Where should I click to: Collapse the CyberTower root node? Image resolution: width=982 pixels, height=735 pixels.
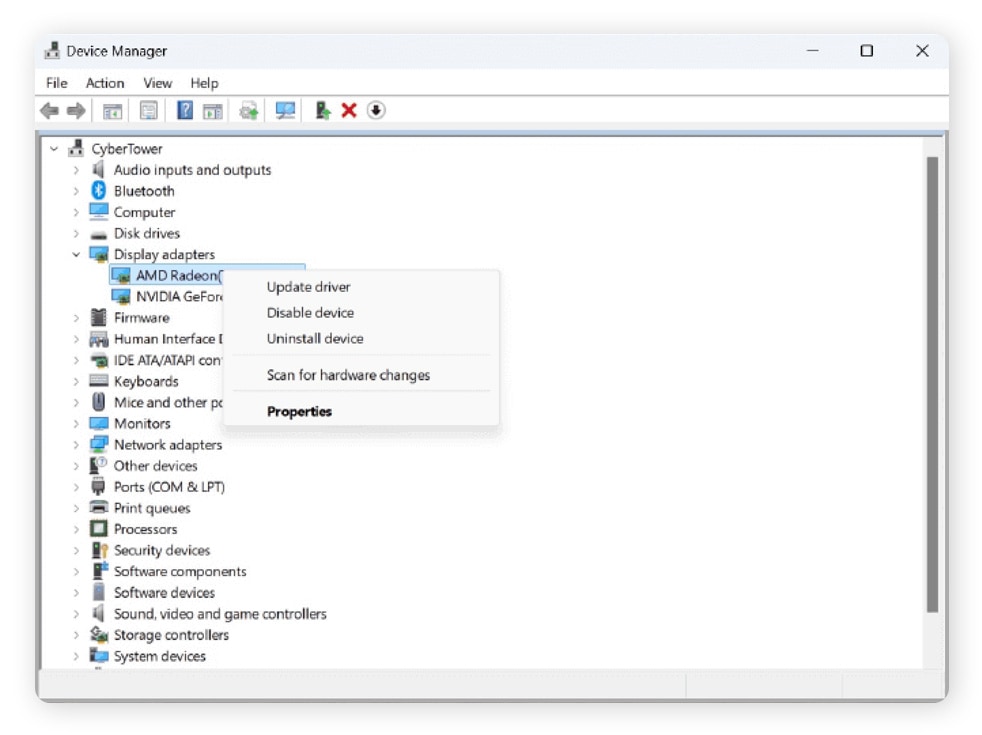[54, 148]
